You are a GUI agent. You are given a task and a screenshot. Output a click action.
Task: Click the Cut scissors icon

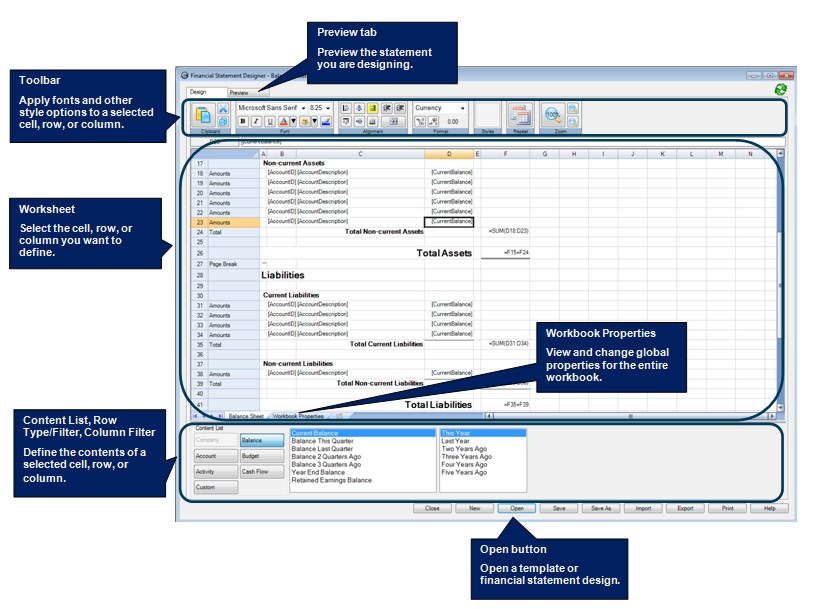coord(223,108)
